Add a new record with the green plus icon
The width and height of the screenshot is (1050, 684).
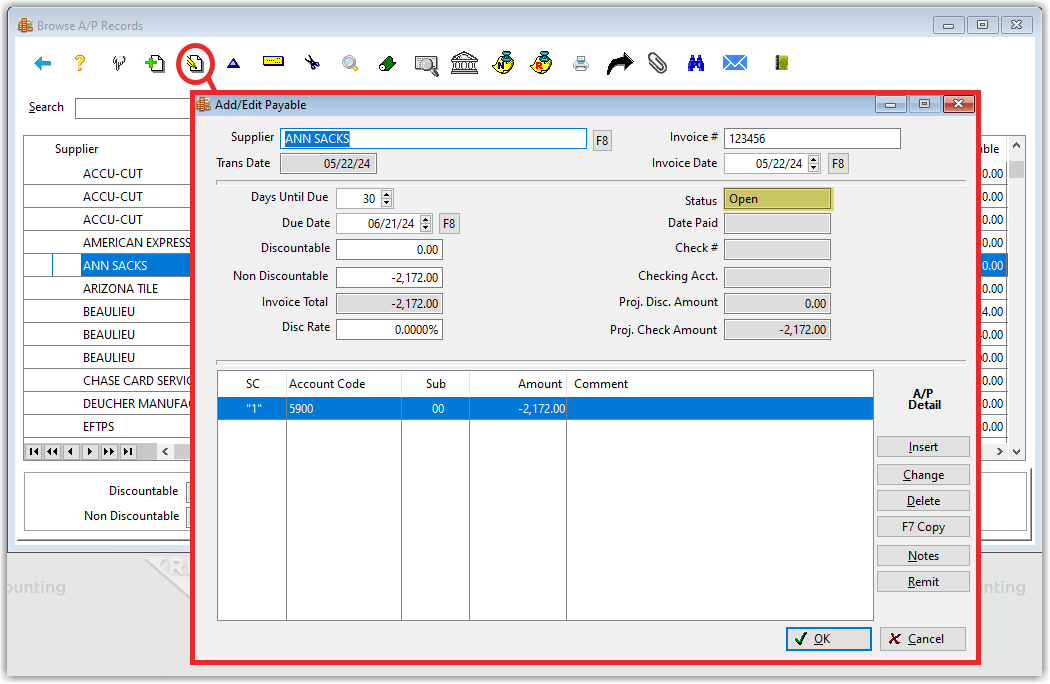155,62
